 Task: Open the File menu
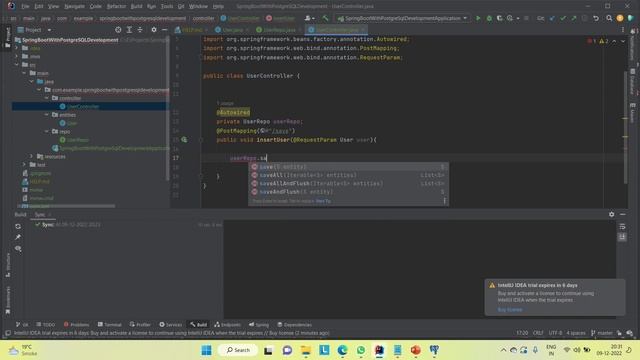[25, 6]
